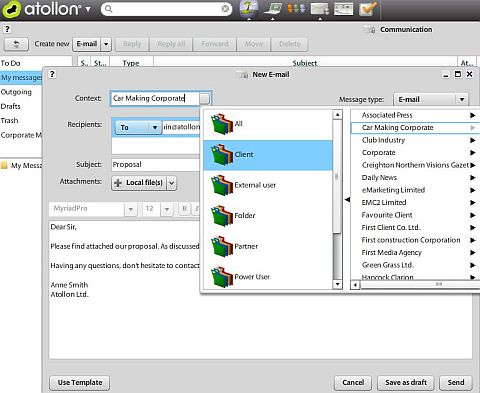Click the refresh arrow button
This screenshot has height=393, width=480.
point(16,44)
